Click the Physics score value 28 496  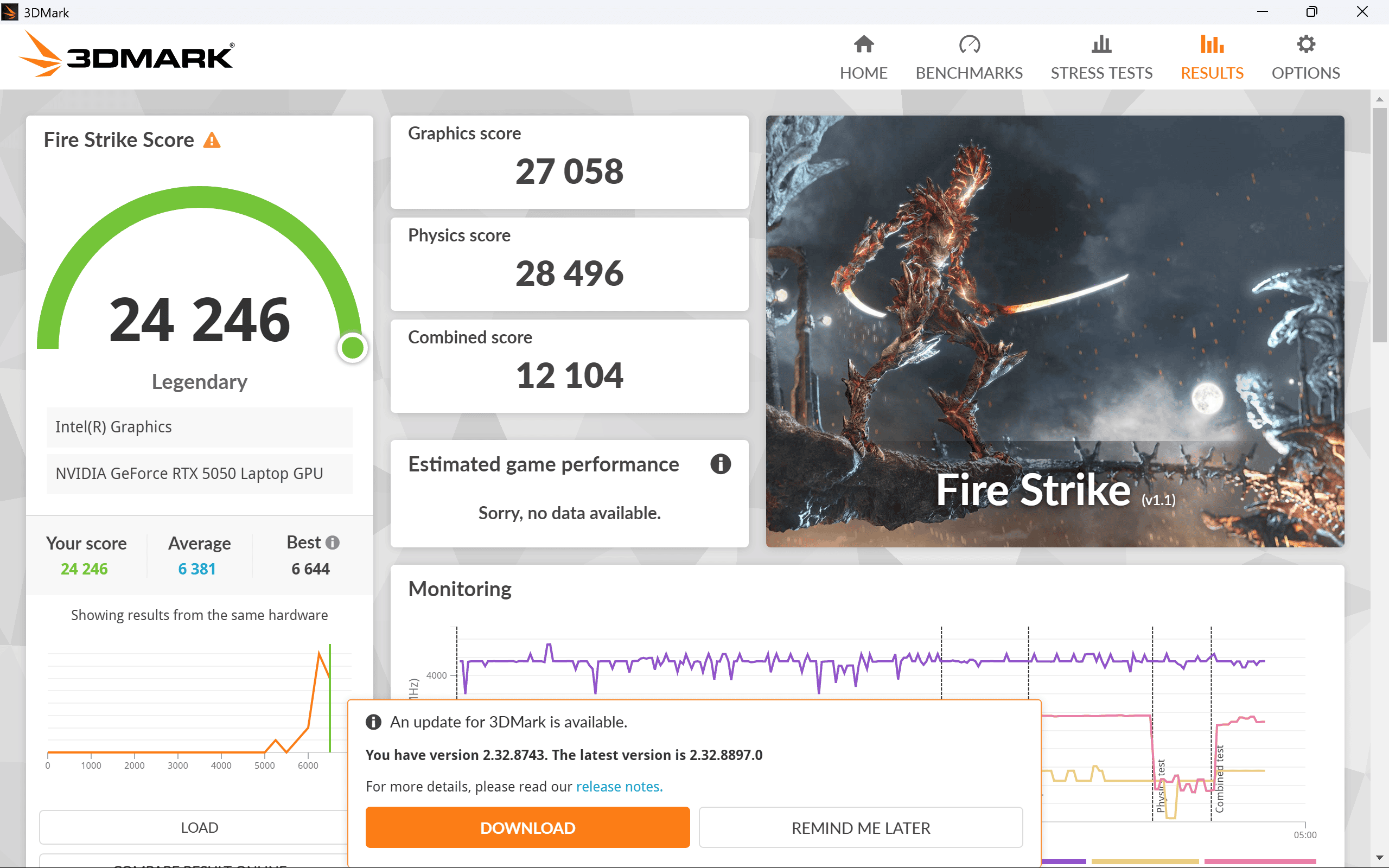pos(569,273)
